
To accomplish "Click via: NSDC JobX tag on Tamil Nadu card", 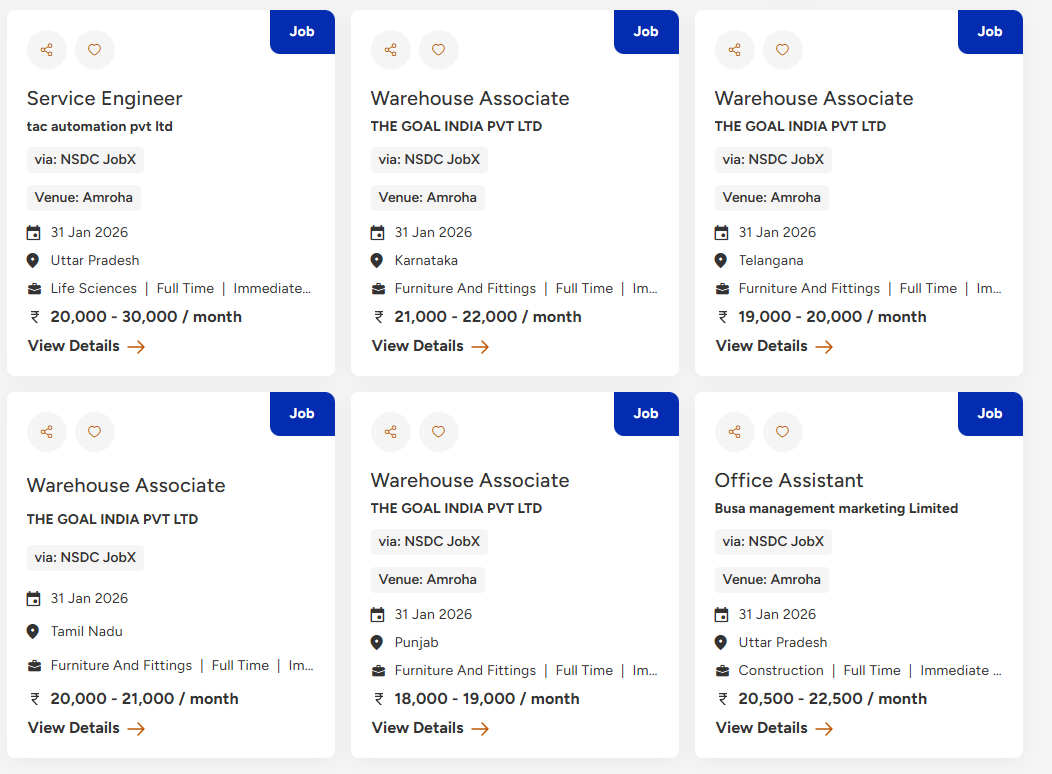I will 85,558.
